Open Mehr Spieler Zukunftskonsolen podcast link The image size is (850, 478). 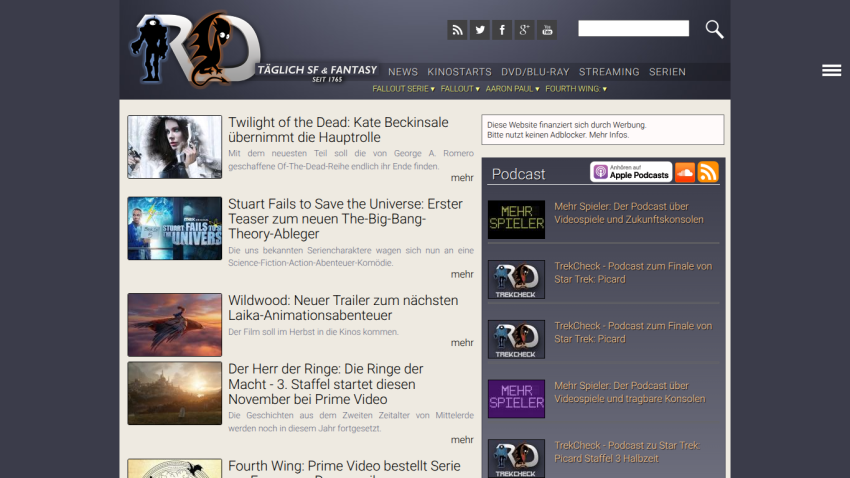(x=629, y=213)
